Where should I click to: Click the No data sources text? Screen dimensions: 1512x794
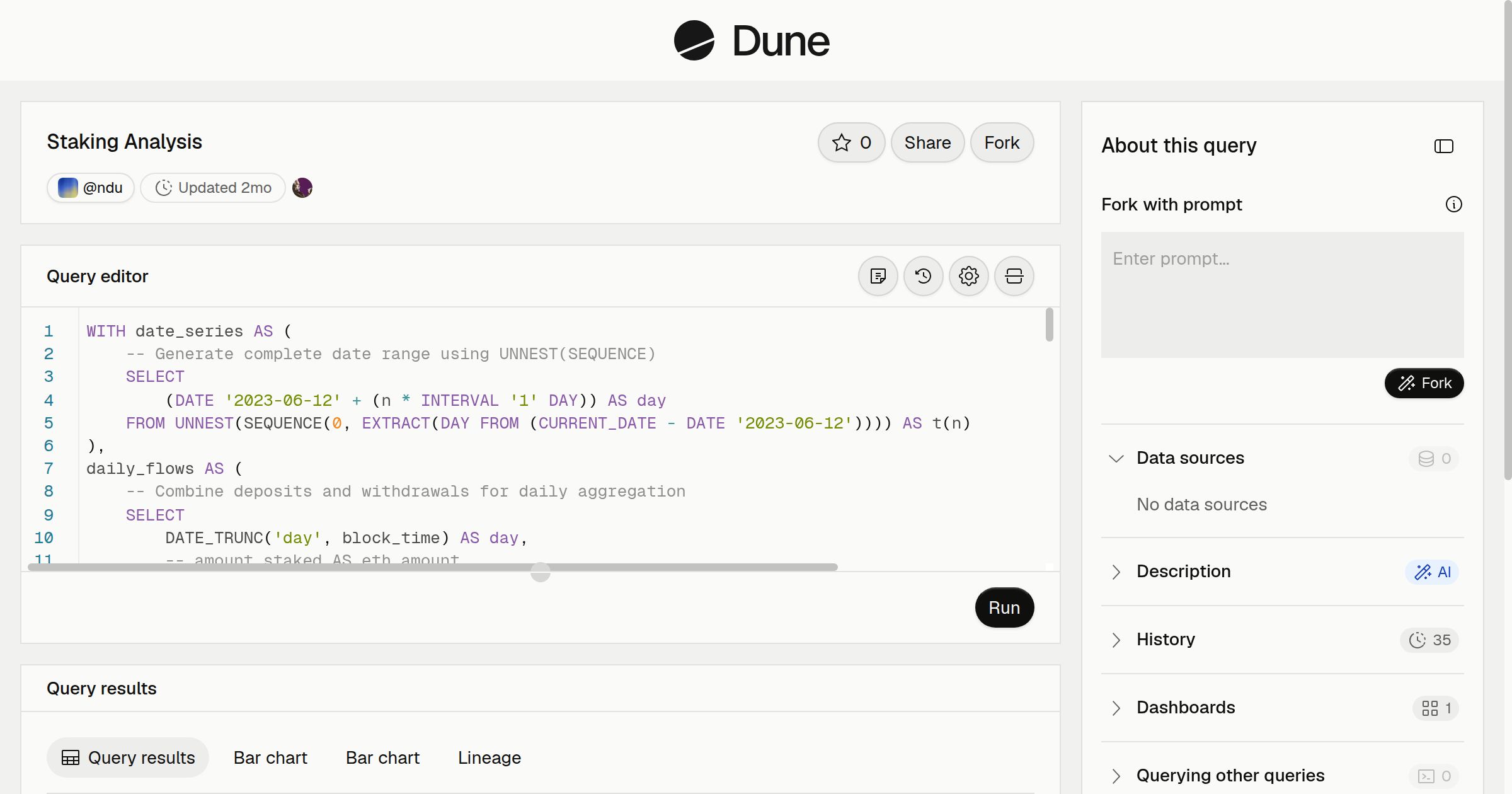[x=1201, y=505]
